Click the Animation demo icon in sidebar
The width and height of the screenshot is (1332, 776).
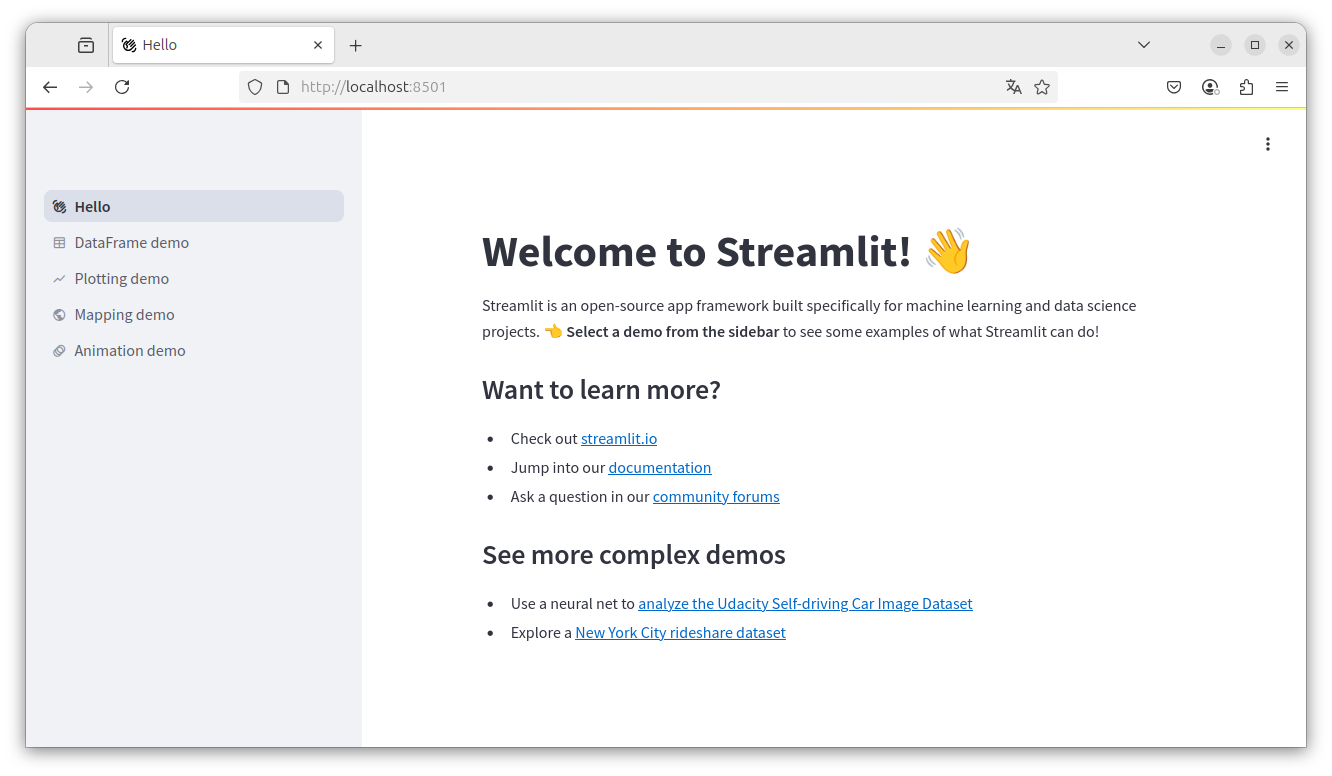(60, 350)
